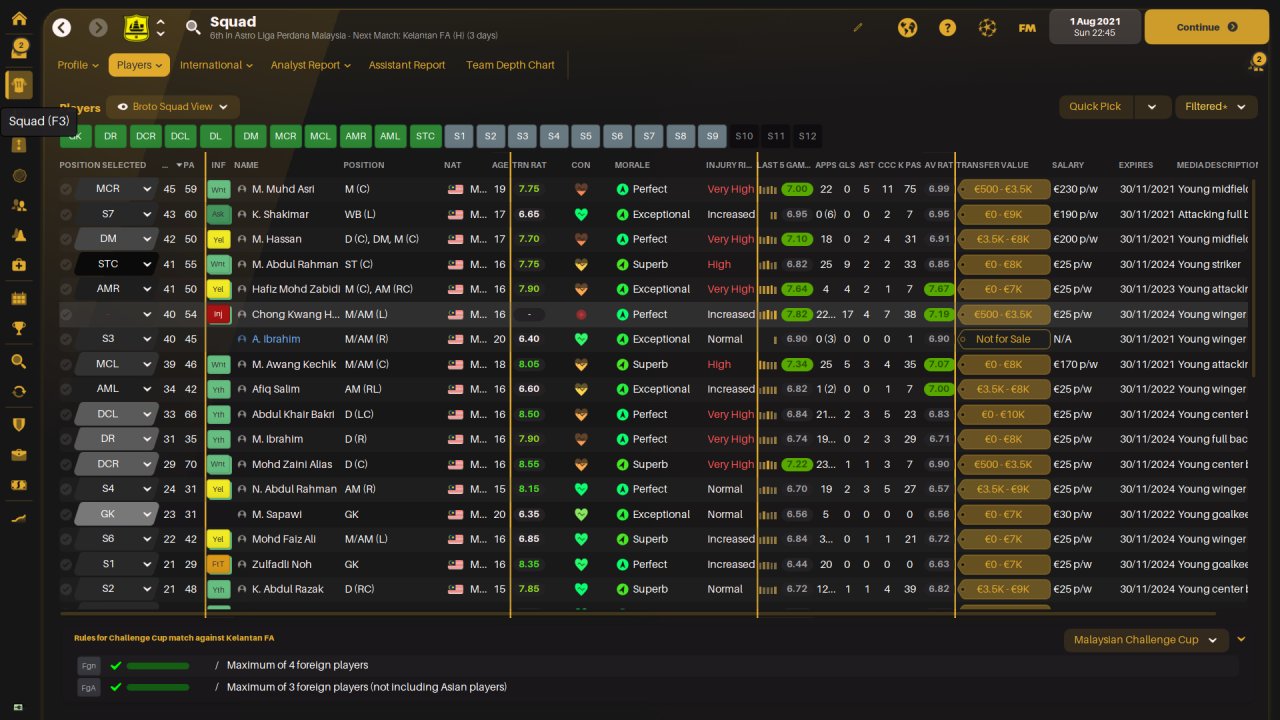Image resolution: width=1280 pixels, height=720 pixels.
Task: Go back with the left arrow button
Action: [x=62, y=28]
